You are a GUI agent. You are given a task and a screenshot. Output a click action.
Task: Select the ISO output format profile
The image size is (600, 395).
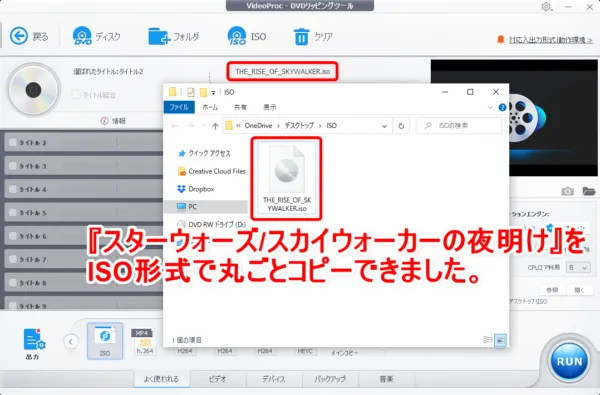(105, 341)
